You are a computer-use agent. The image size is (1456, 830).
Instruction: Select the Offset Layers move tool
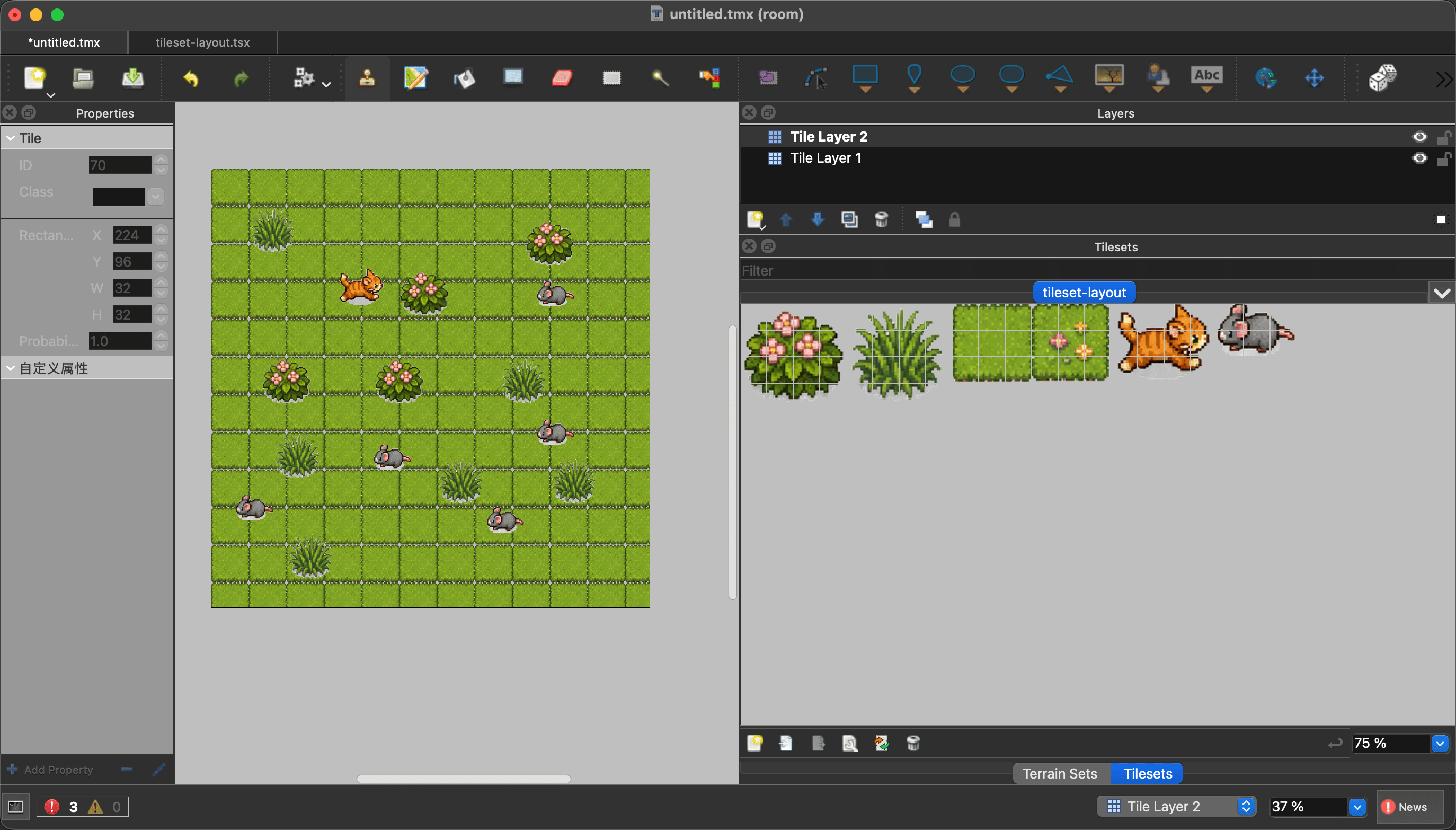tap(1314, 78)
